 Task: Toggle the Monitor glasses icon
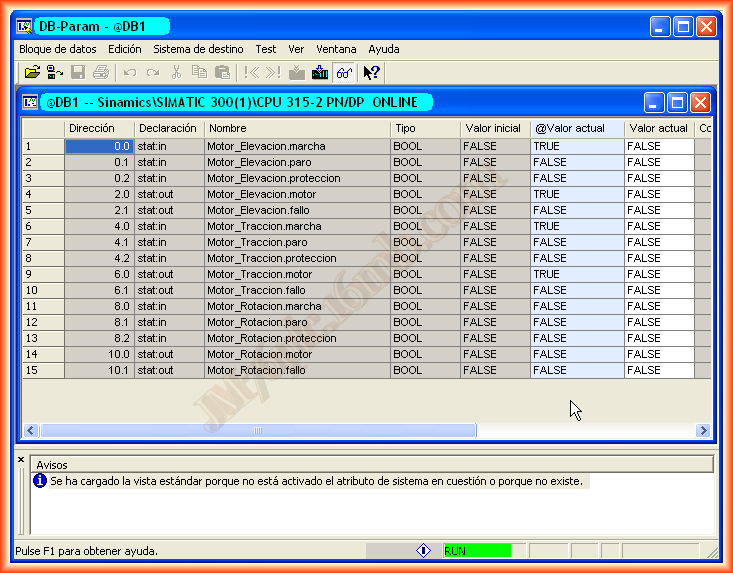pos(343,72)
